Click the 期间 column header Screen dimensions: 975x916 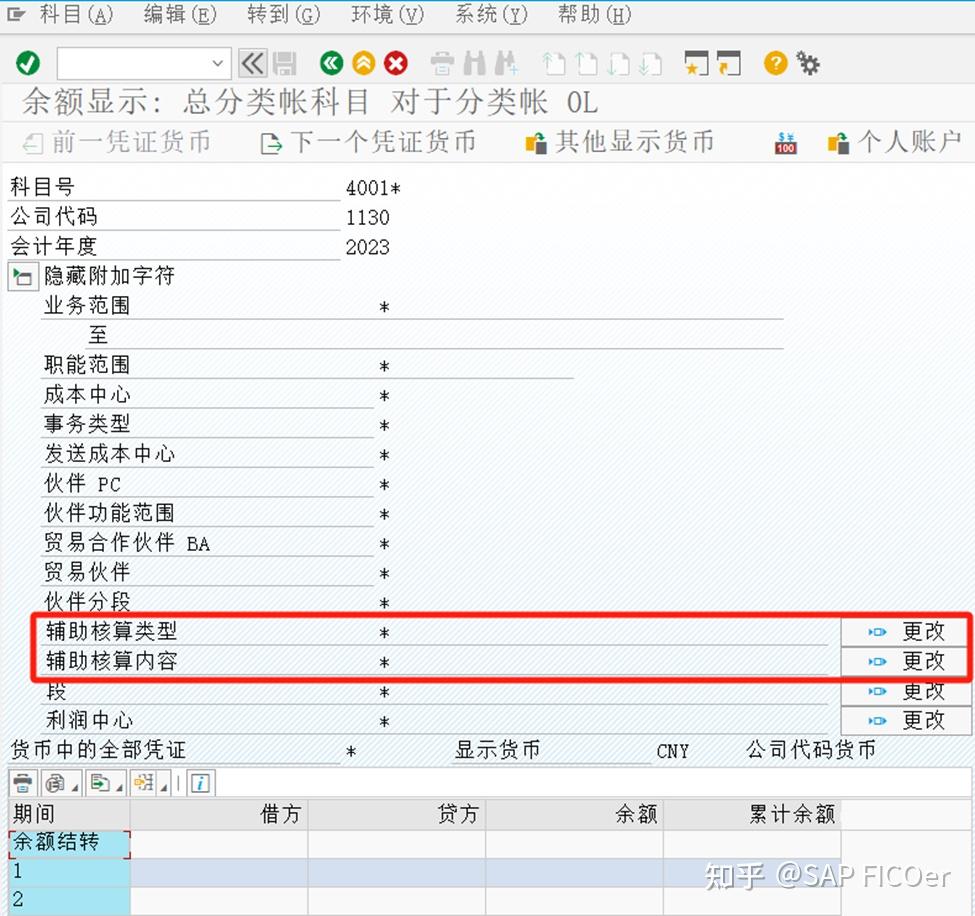tap(70, 814)
